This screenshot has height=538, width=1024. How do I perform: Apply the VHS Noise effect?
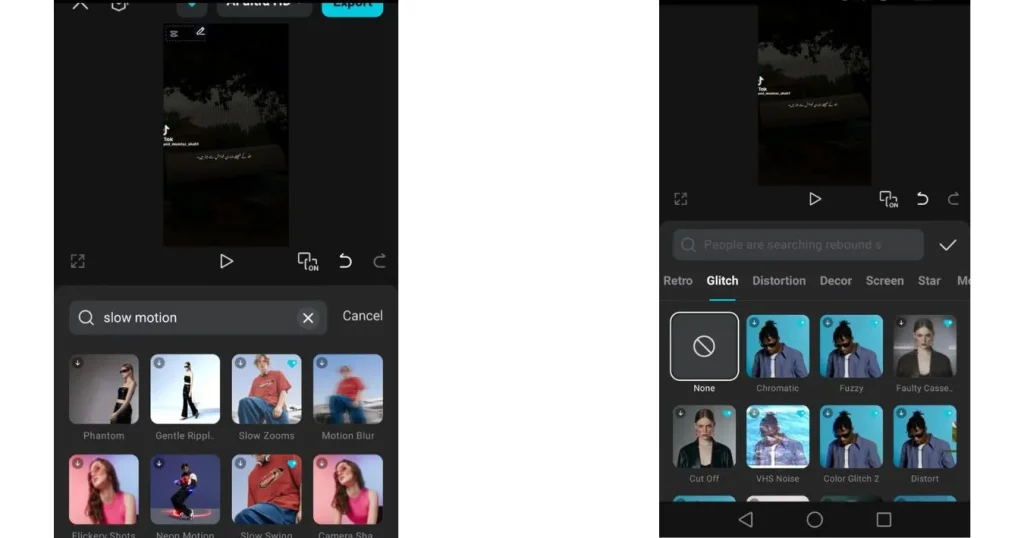(778, 437)
